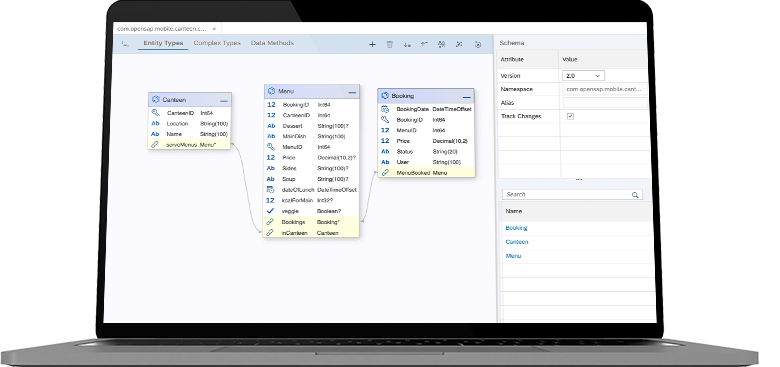Image resolution: width=780 pixels, height=367 pixels.
Task: Click the Ab icon beside Location
Action: click(x=155, y=123)
